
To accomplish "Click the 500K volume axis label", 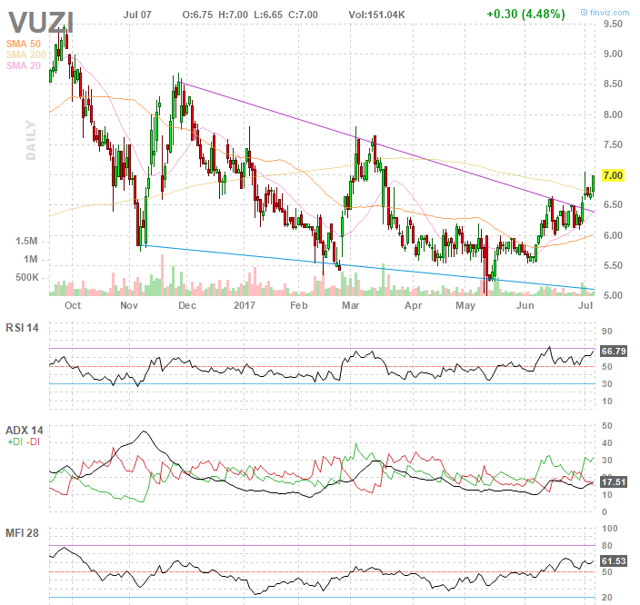I will [x=27, y=278].
